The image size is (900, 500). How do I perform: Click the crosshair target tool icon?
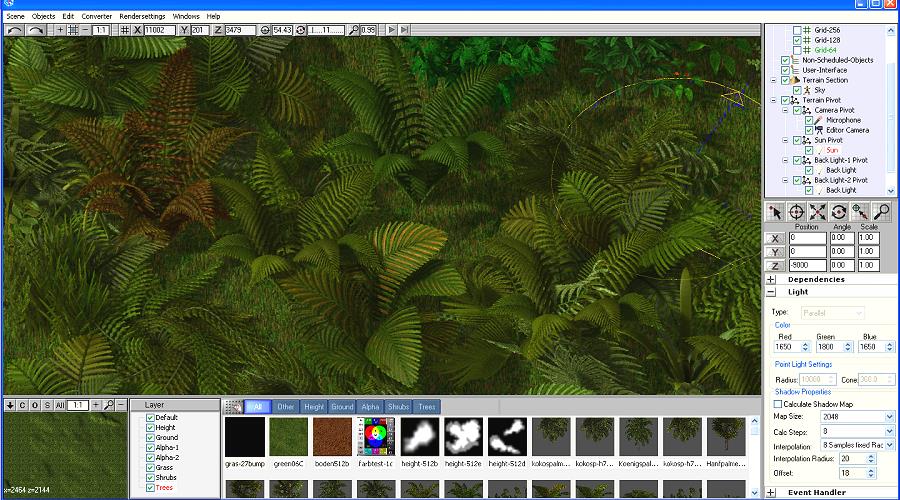pyautogui.click(x=796, y=211)
